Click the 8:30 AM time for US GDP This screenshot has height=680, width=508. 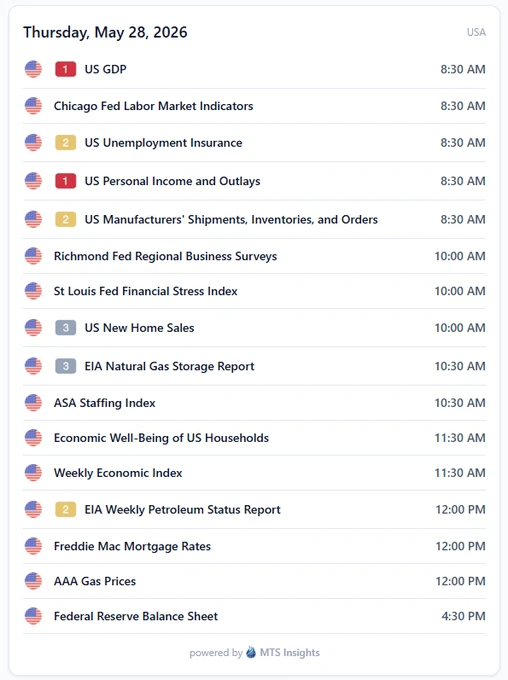click(463, 69)
